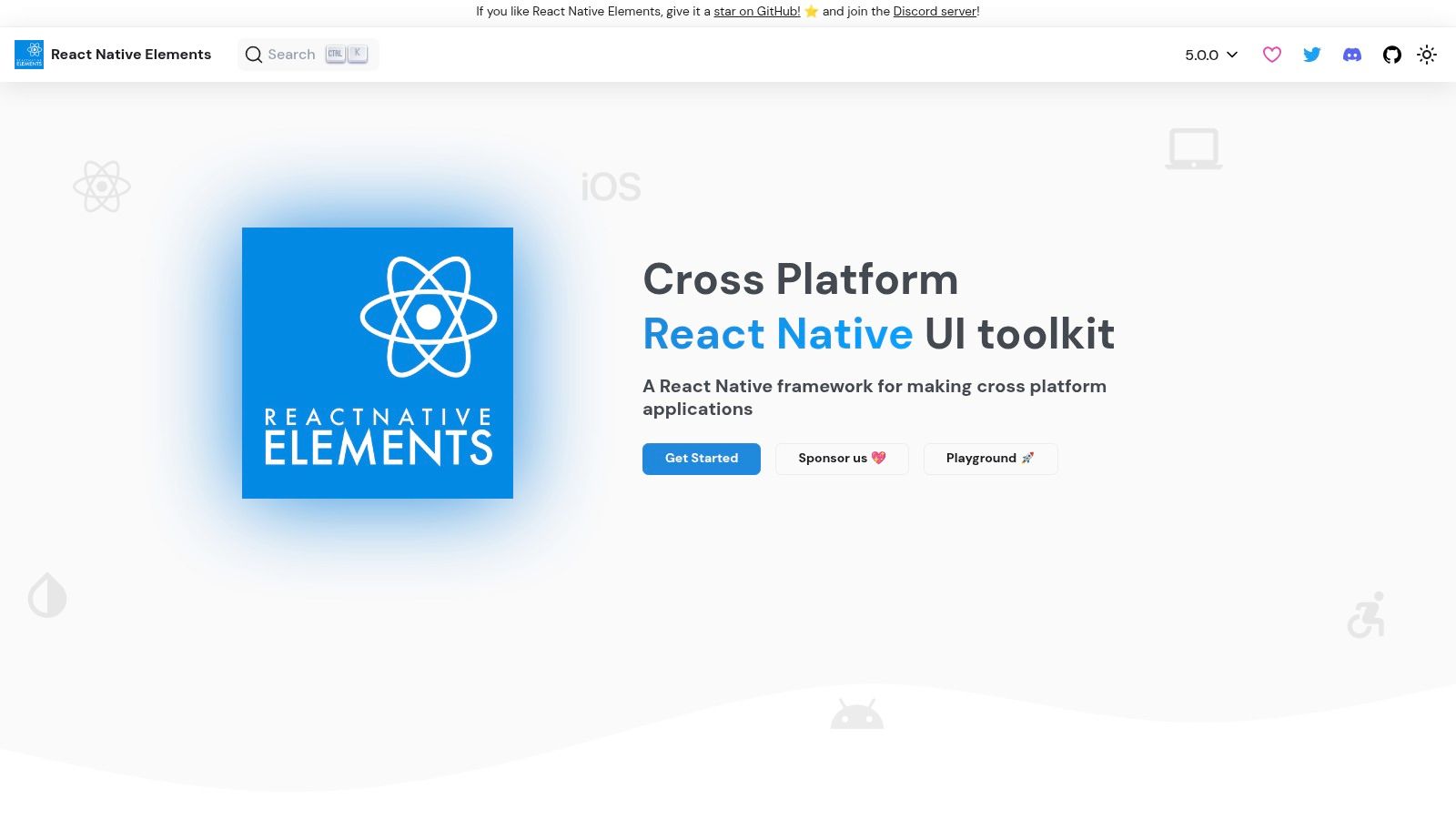This screenshot has width=1456, height=819.
Task: Click the Sponsor us 💖 button
Action: point(841,459)
